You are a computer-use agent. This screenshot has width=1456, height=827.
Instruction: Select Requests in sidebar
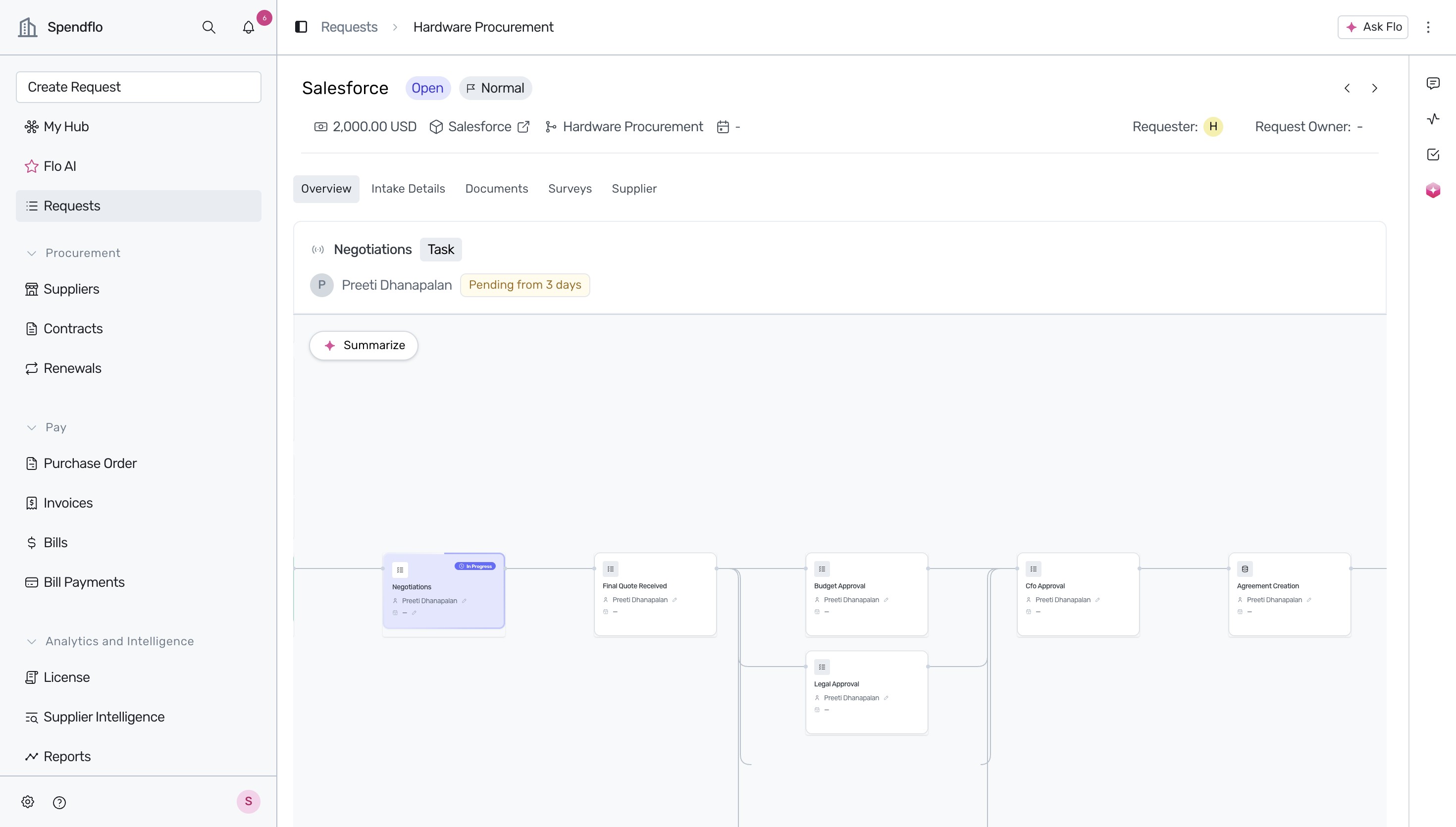coord(139,206)
